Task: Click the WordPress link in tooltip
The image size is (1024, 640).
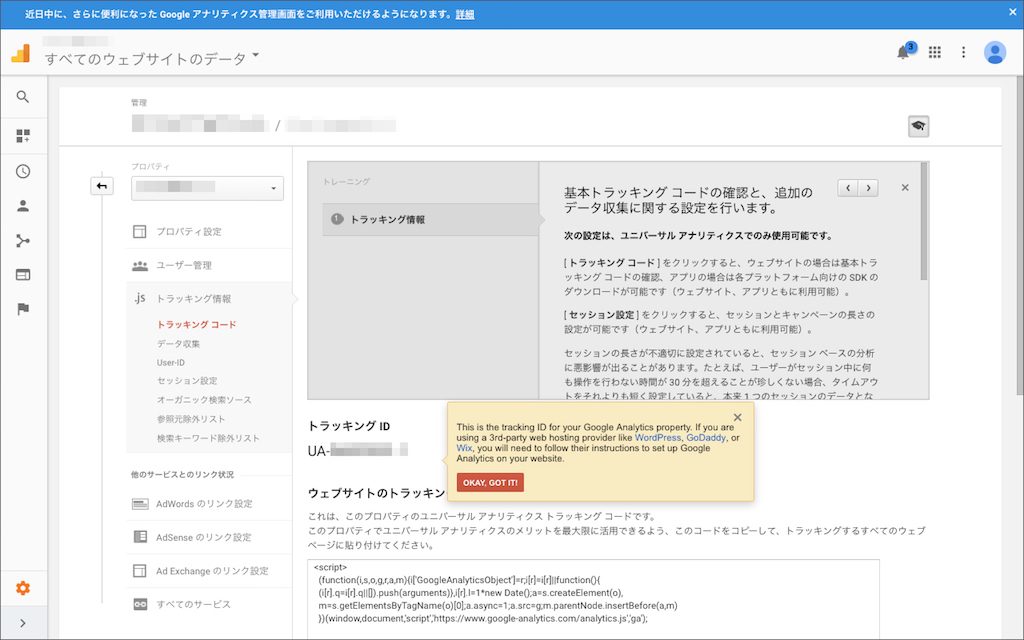Action: click(x=658, y=438)
